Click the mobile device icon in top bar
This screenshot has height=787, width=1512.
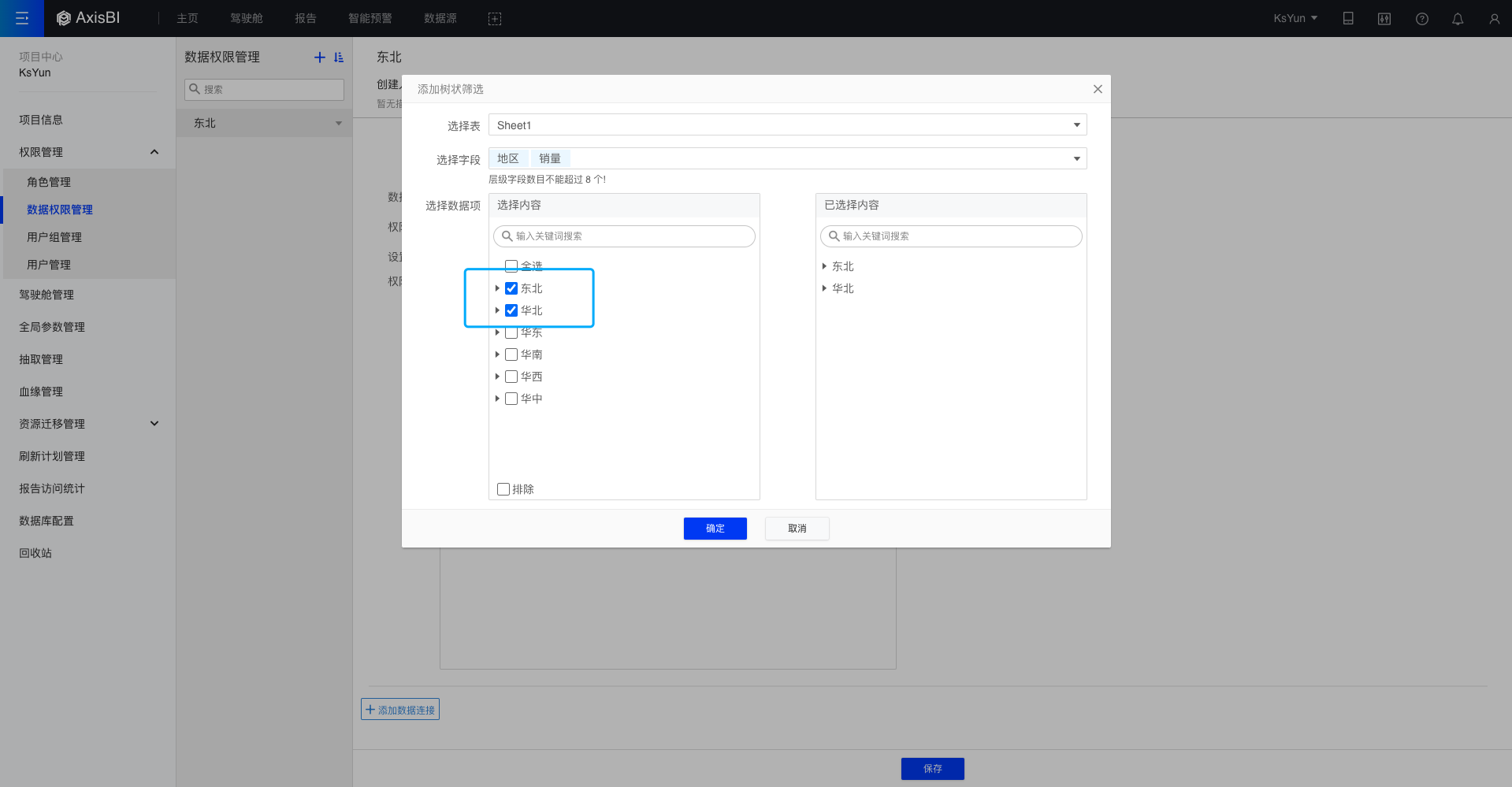click(1348, 19)
